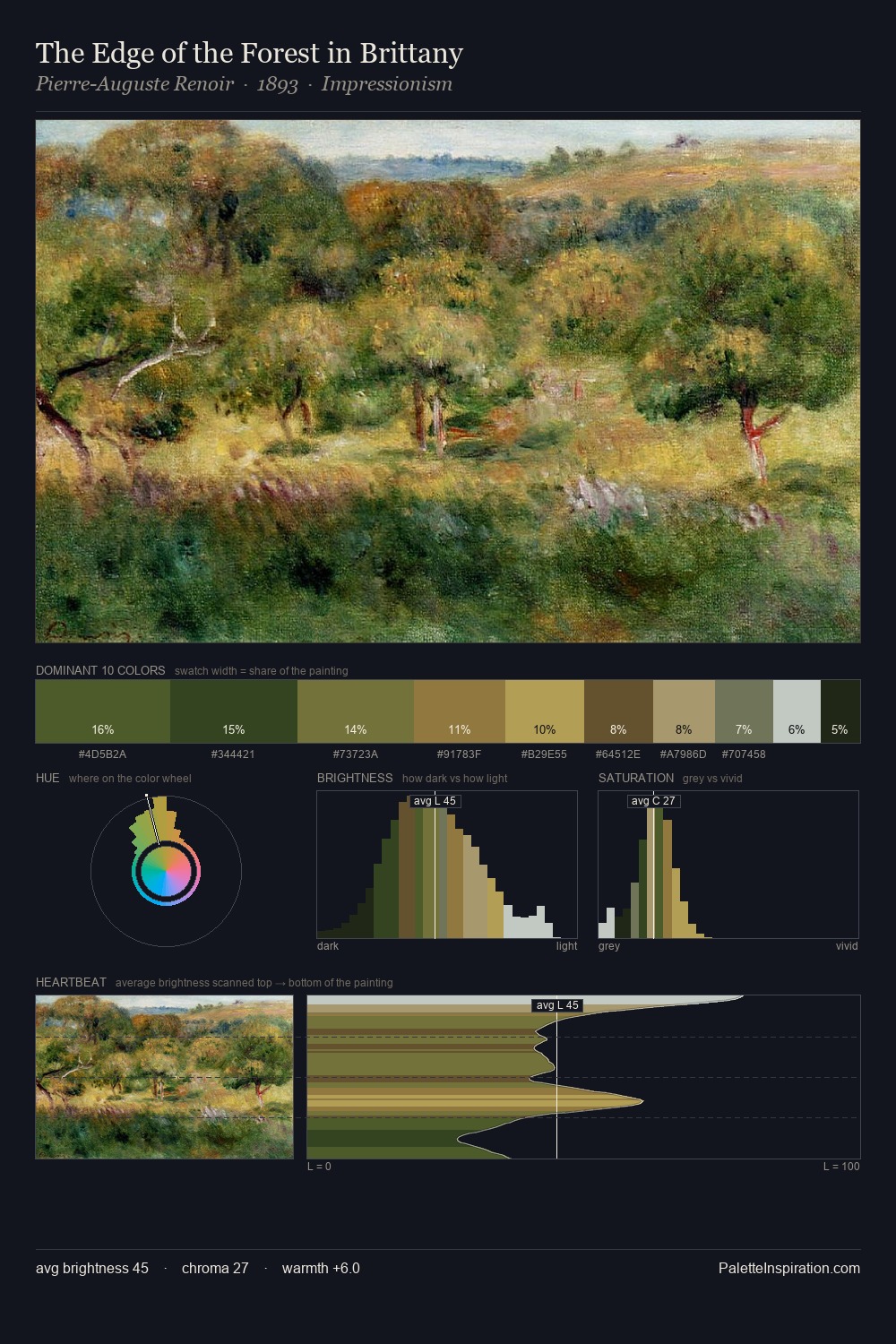Click 'avg L 45' tag in heartbeat chart
Viewport: 896px width, 1344px height.
pos(557,1005)
